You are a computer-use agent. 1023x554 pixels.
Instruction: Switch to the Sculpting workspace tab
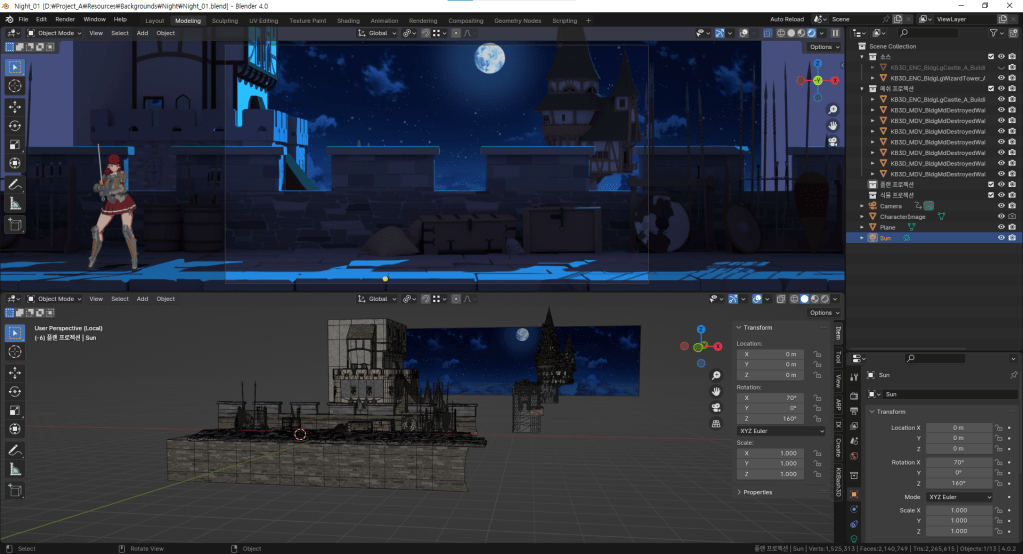225,20
